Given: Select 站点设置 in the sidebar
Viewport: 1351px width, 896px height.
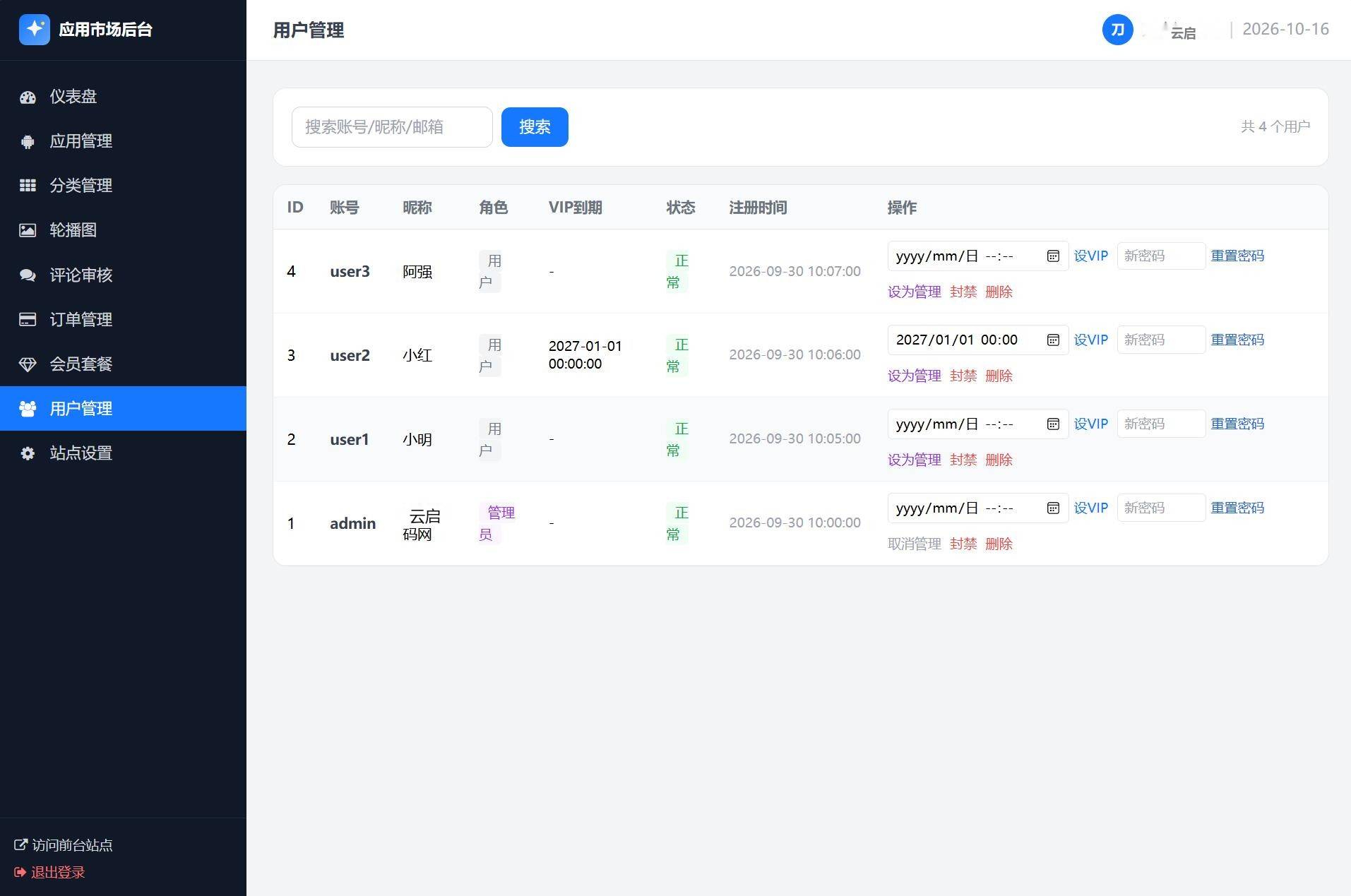Looking at the screenshot, I should click(x=123, y=453).
